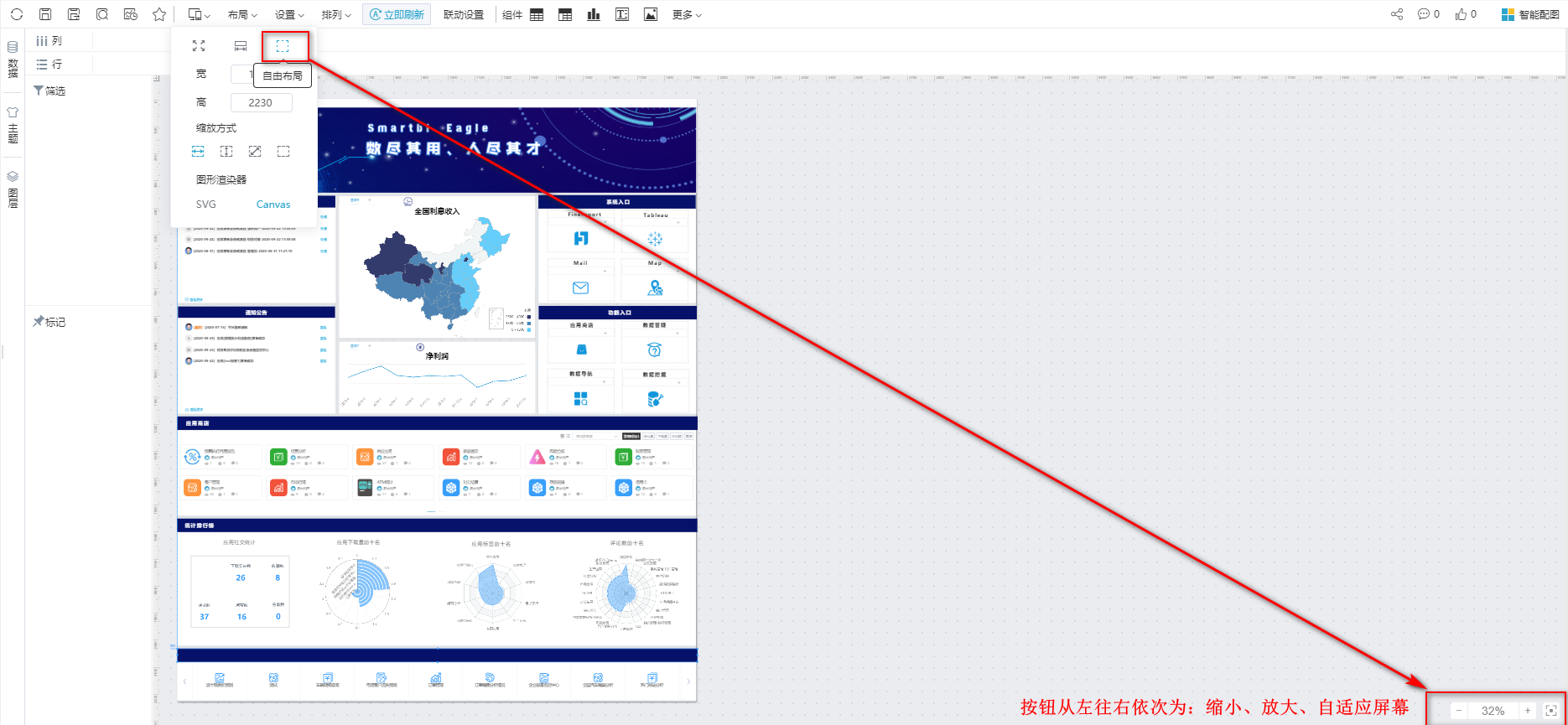Image resolution: width=1568 pixels, height=725 pixels.
Task: Click the thumbs-up like icon
Action: [x=1462, y=14]
